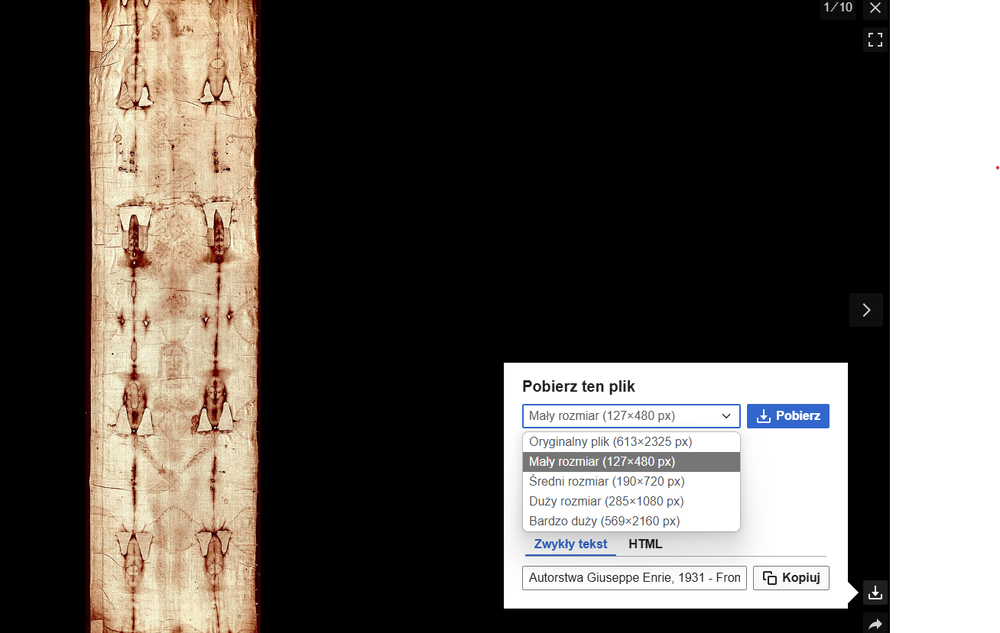Go to next image with right chevron
The height and width of the screenshot is (633, 1000).
(866, 310)
